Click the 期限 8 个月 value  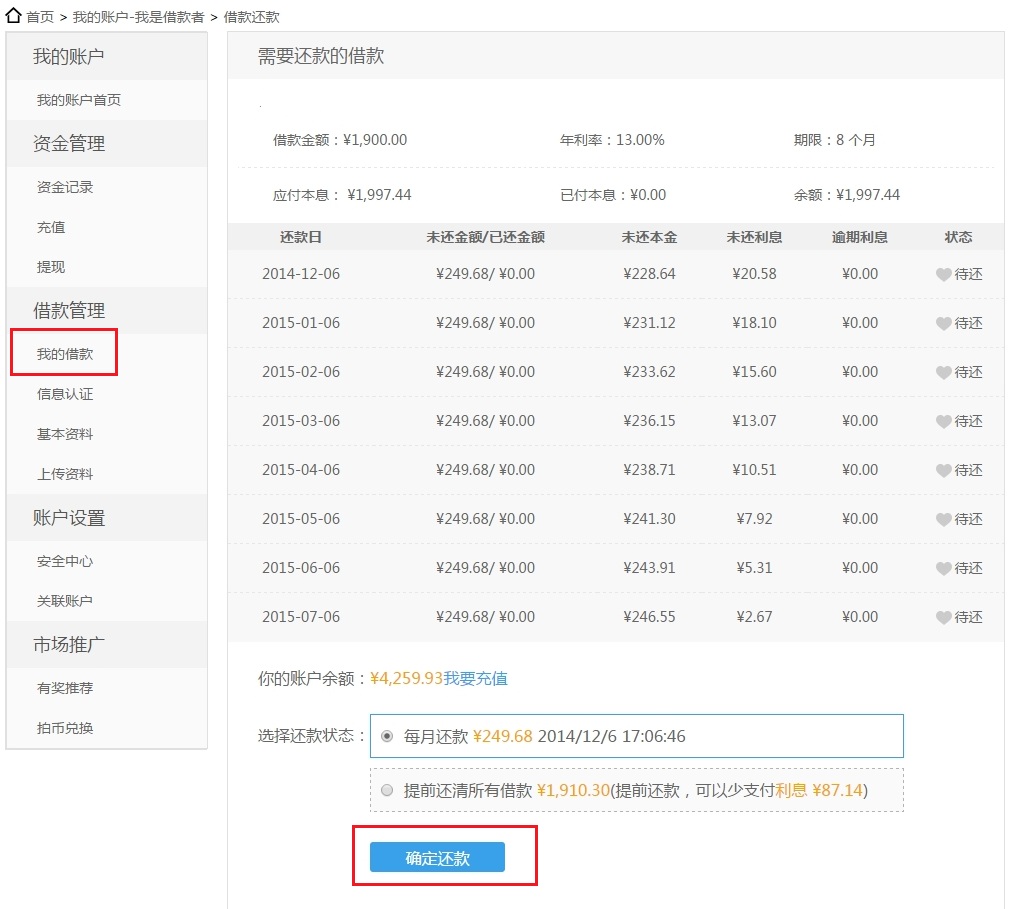[x=855, y=140]
